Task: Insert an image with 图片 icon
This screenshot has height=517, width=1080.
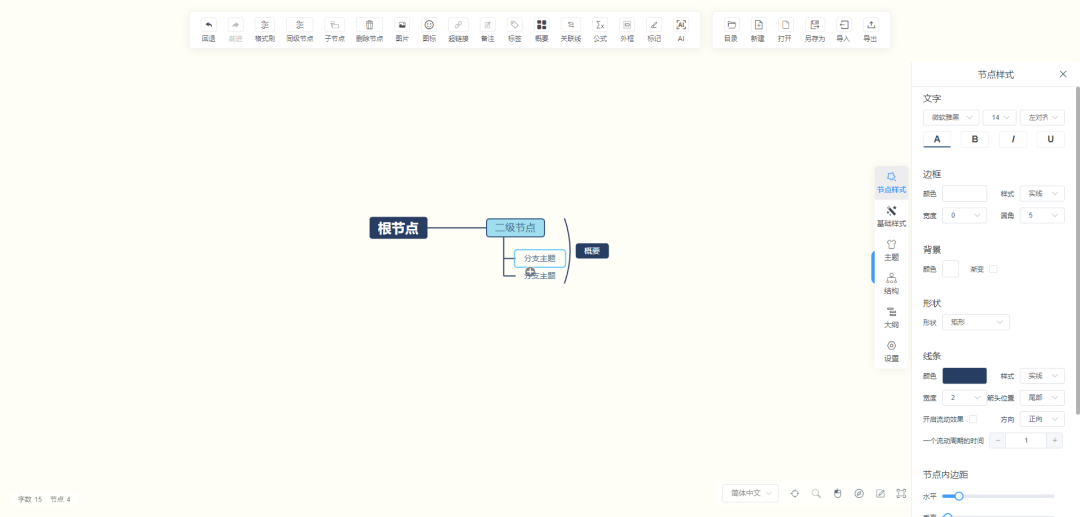Action: [402, 25]
